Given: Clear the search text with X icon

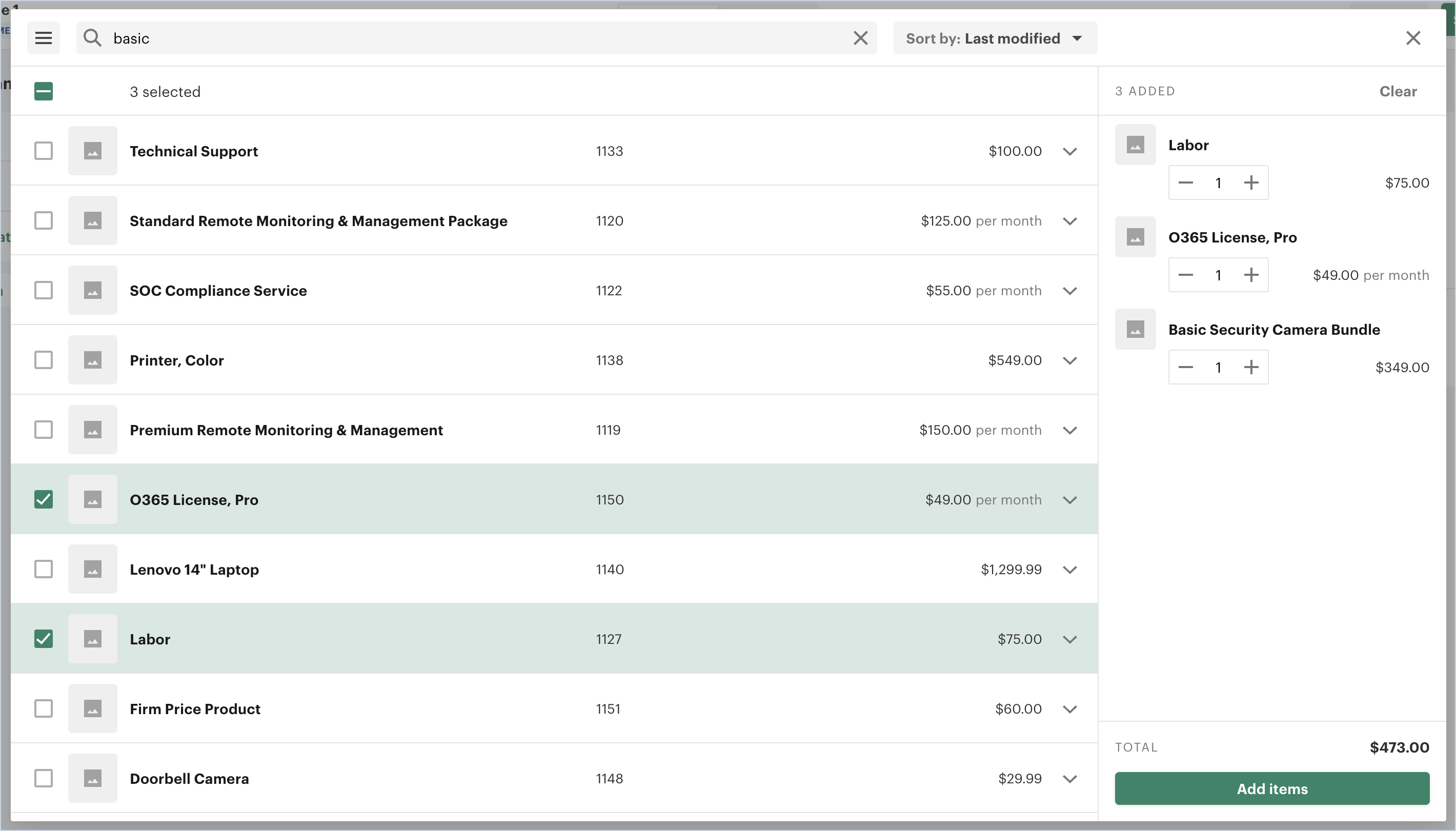Looking at the screenshot, I should (860, 38).
